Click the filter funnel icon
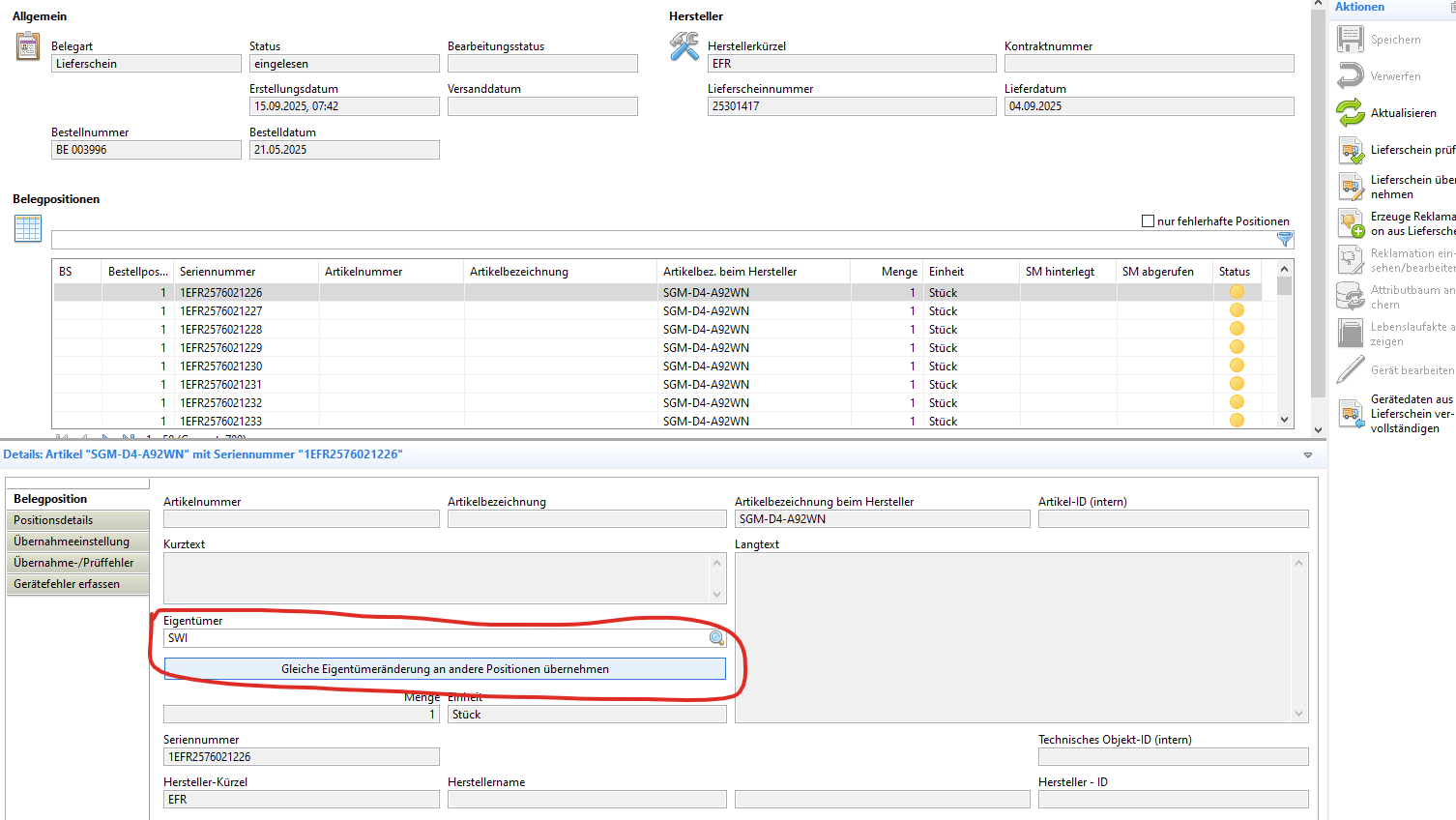 point(1284,239)
